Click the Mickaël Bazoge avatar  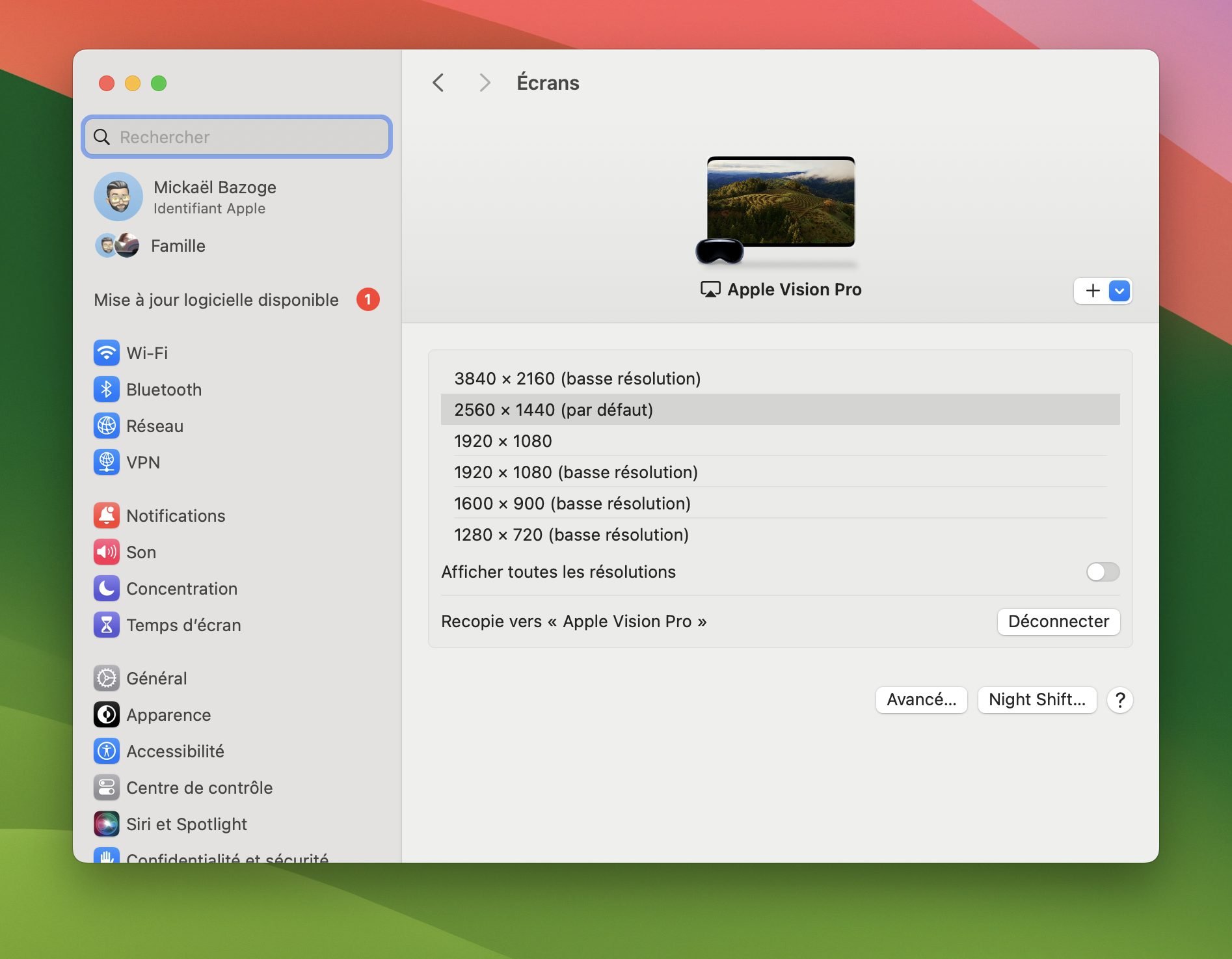point(118,196)
